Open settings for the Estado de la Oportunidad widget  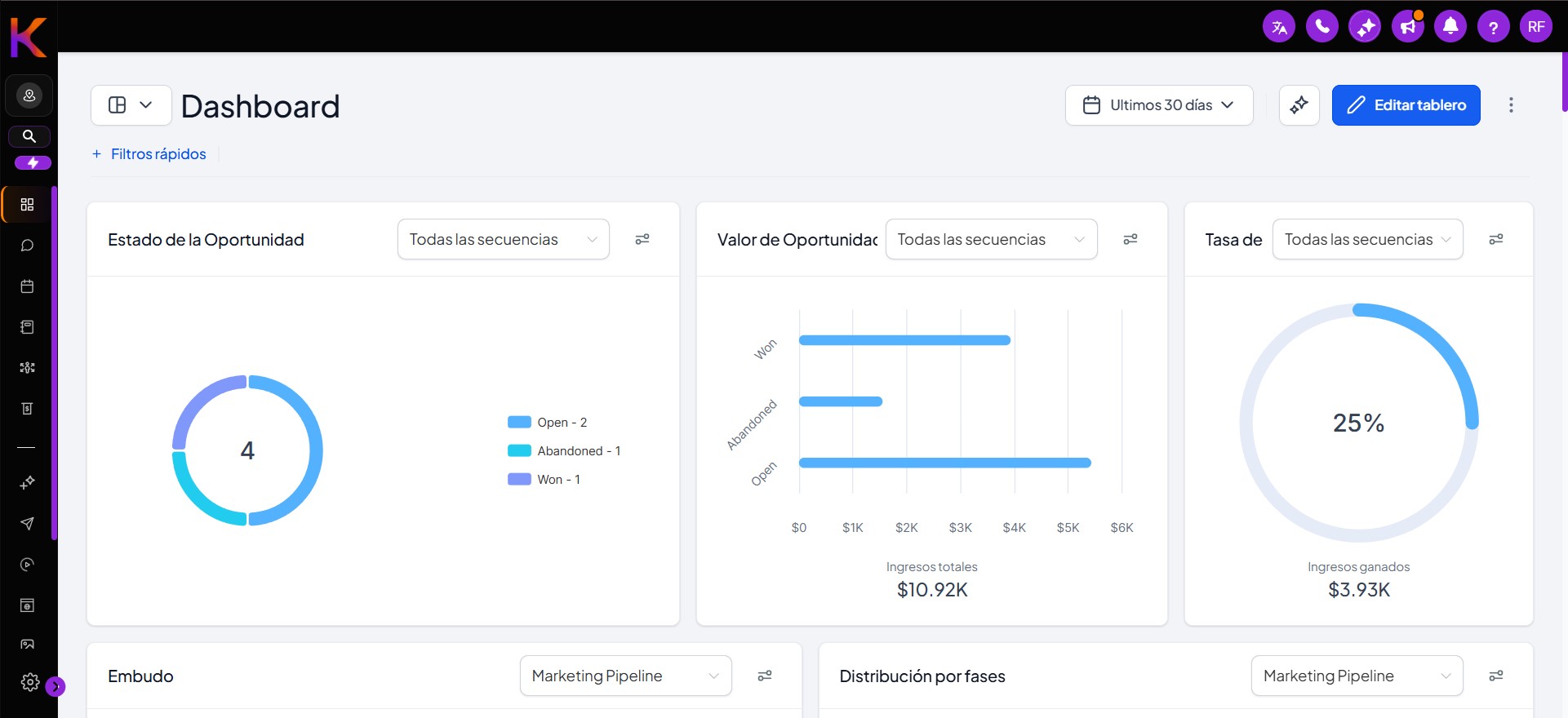click(642, 239)
